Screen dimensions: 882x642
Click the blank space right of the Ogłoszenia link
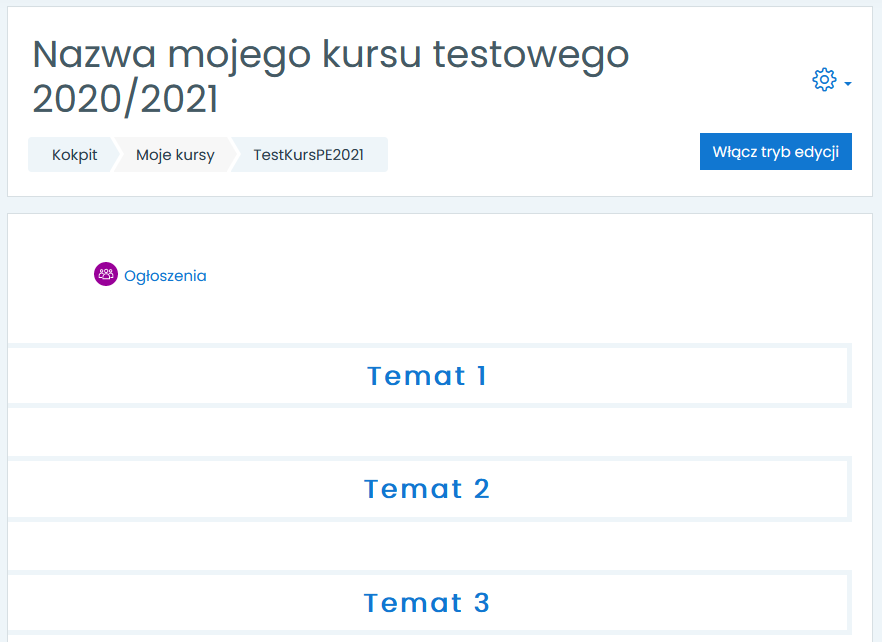500,276
